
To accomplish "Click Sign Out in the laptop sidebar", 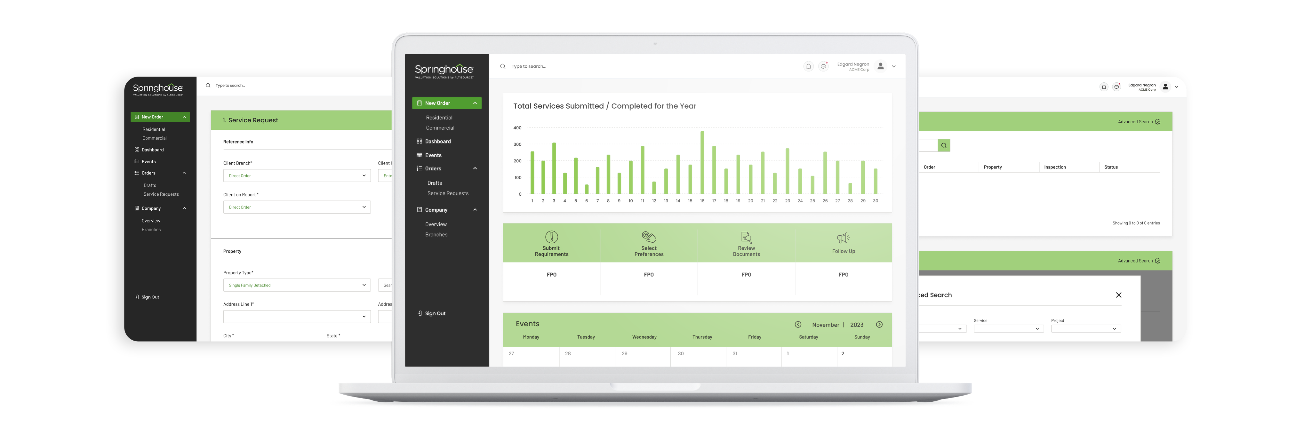I will pos(431,314).
